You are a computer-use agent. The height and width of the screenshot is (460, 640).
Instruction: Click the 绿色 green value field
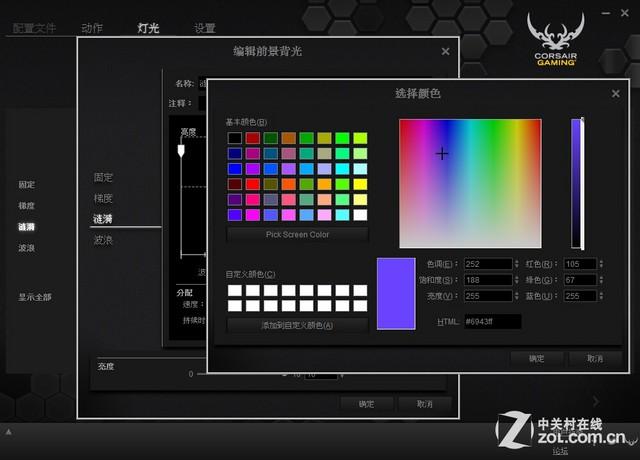[580, 280]
